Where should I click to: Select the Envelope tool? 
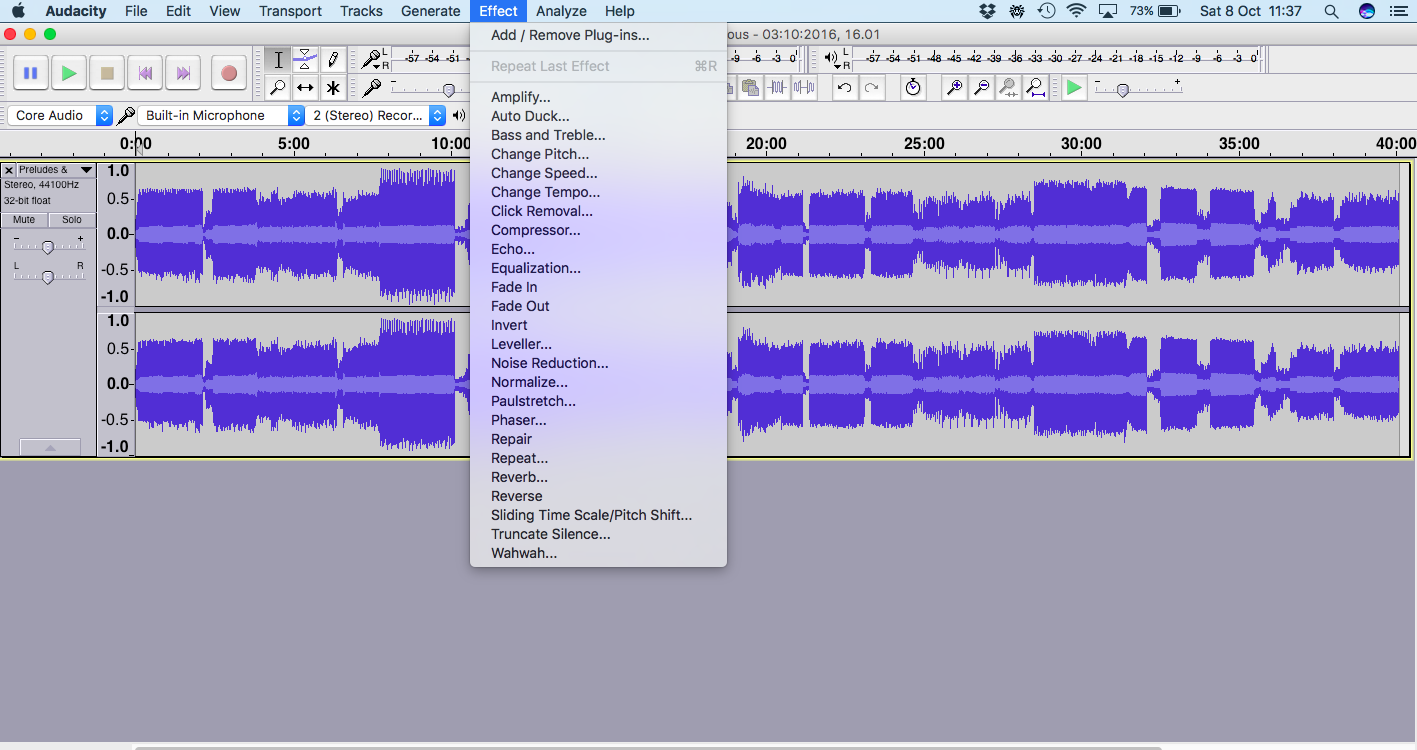coord(305,60)
